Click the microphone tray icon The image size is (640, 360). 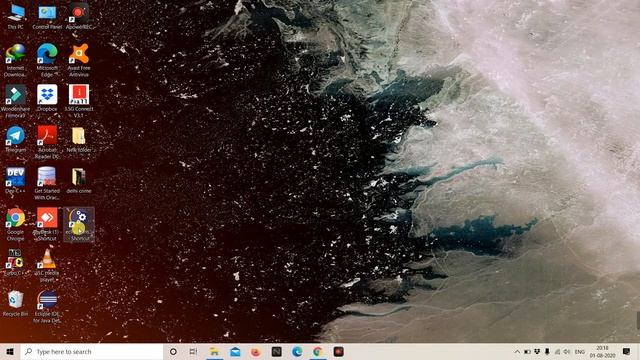(547, 351)
